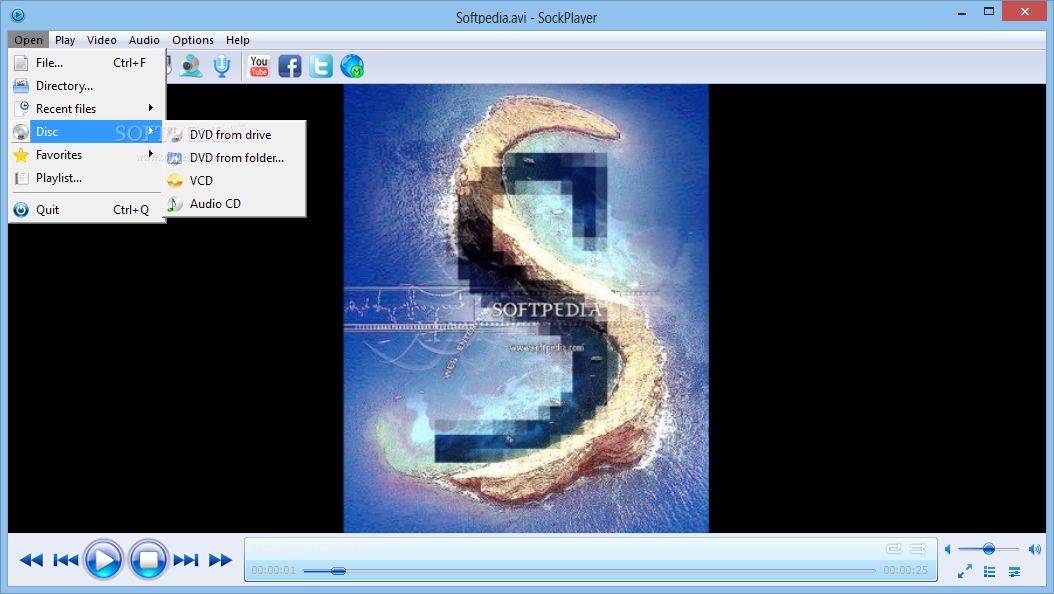Click the globe web icon in toolbar
The width and height of the screenshot is (1054, 594).
coord(352,66)
